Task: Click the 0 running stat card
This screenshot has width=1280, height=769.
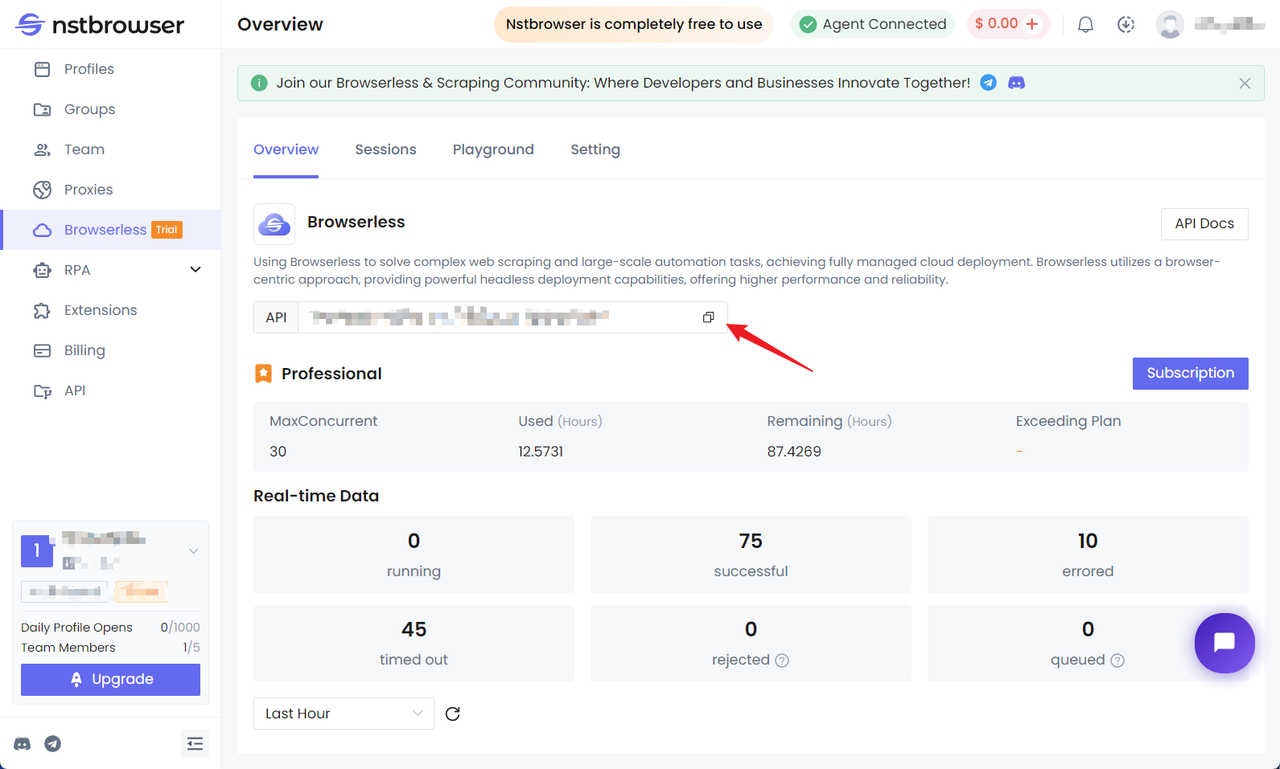Action: pyautogui.click(x=414, y=555)
